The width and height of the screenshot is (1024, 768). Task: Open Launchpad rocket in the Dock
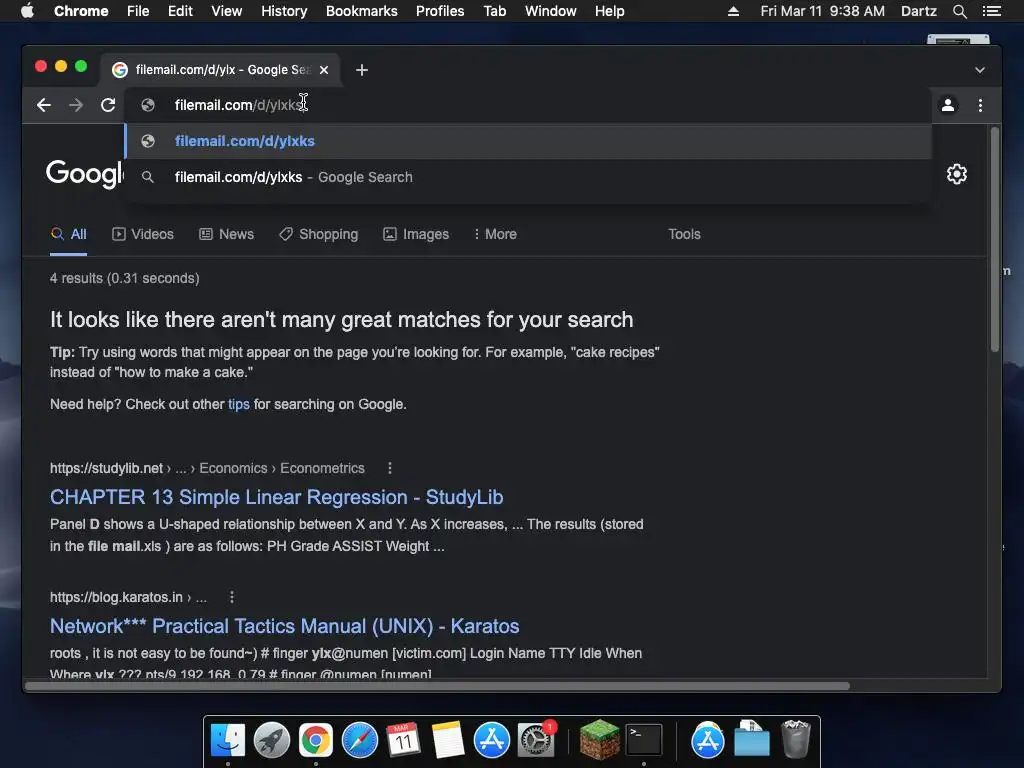click(x=272, y=740)
